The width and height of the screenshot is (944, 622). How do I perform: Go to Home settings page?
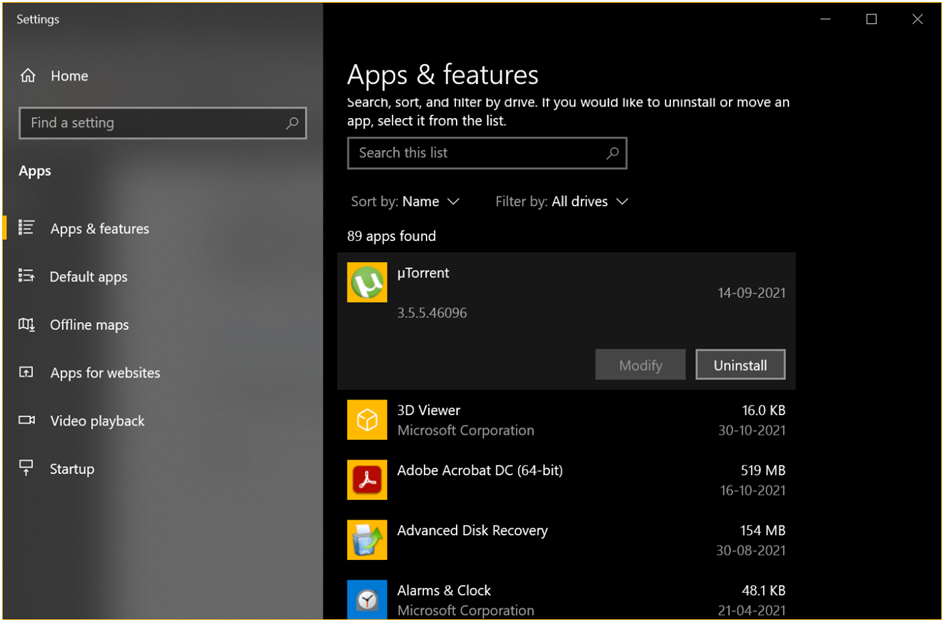click(x=69, y=76)
